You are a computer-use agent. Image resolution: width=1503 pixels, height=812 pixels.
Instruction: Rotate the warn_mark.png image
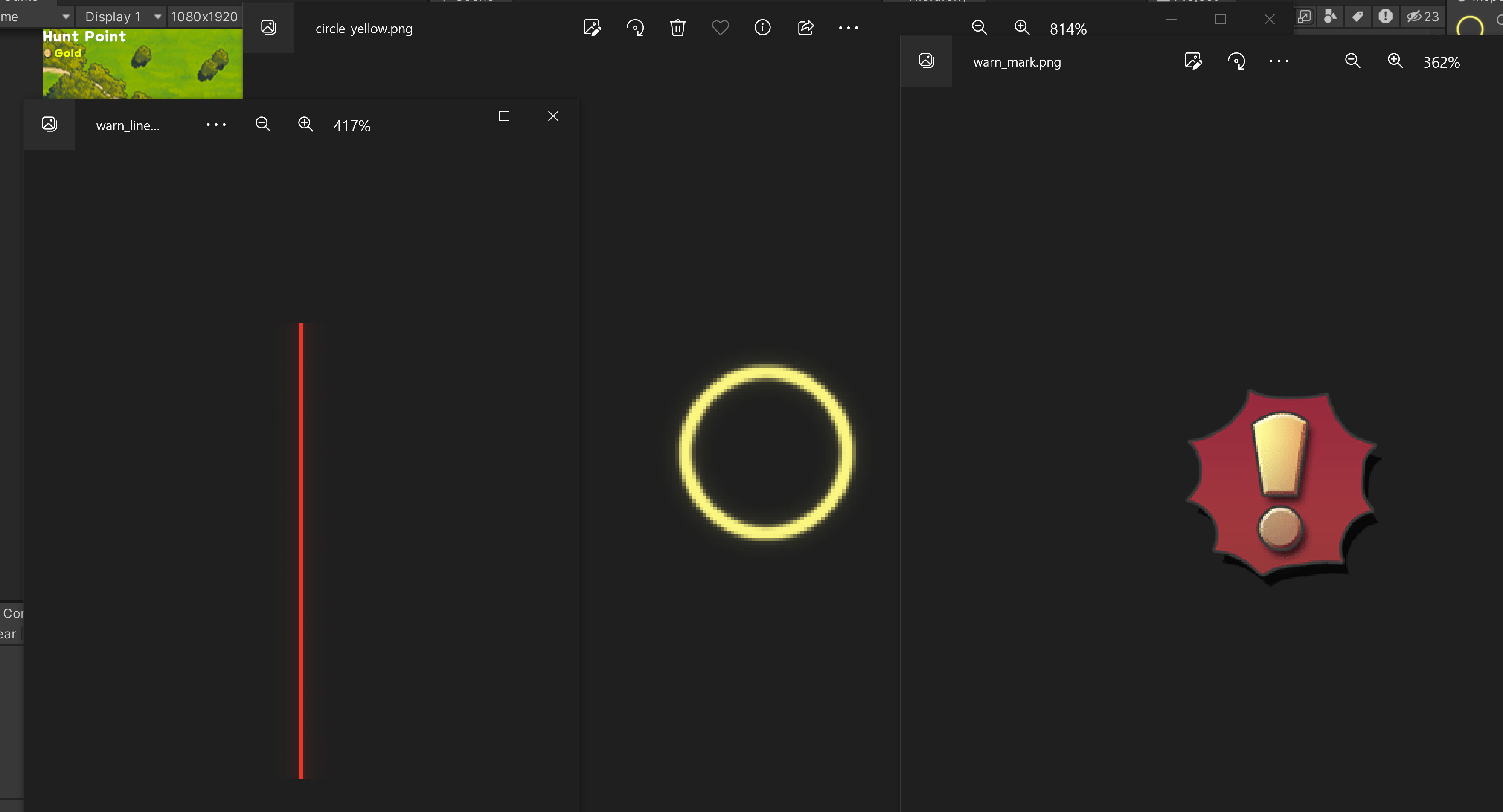pyautogui.click(x=1236, y=61)
